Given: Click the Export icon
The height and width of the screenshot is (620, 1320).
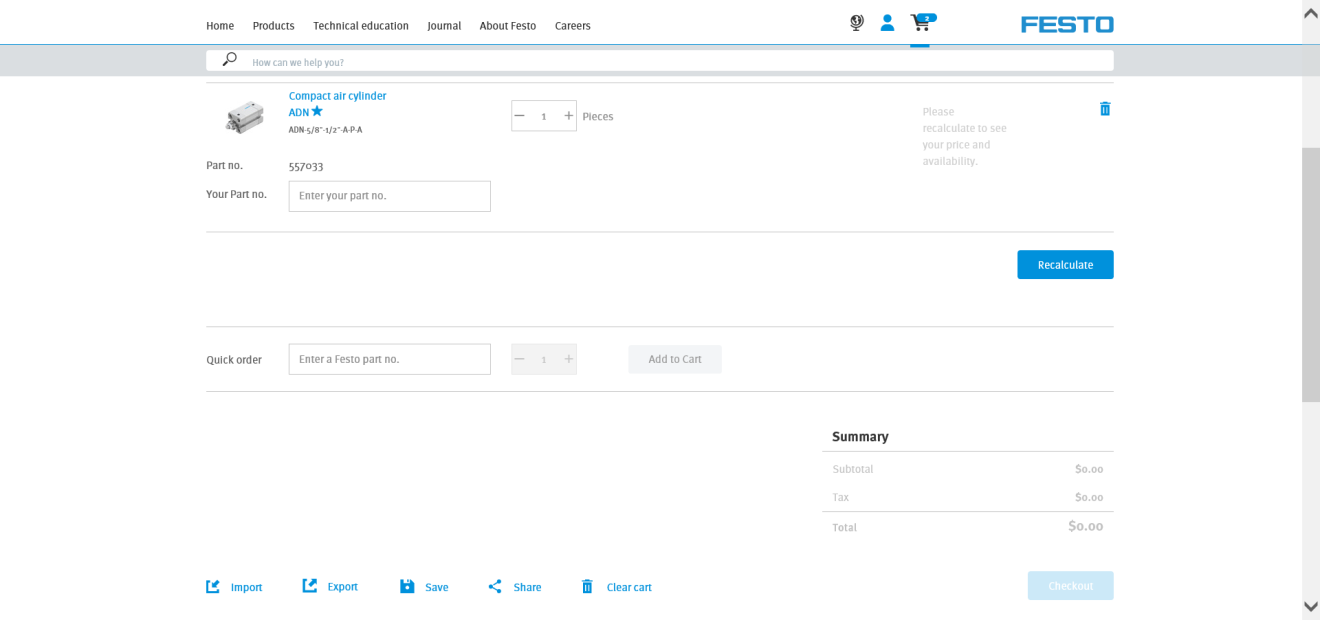Looking at the screenshot, I should [x=310, y=586].
